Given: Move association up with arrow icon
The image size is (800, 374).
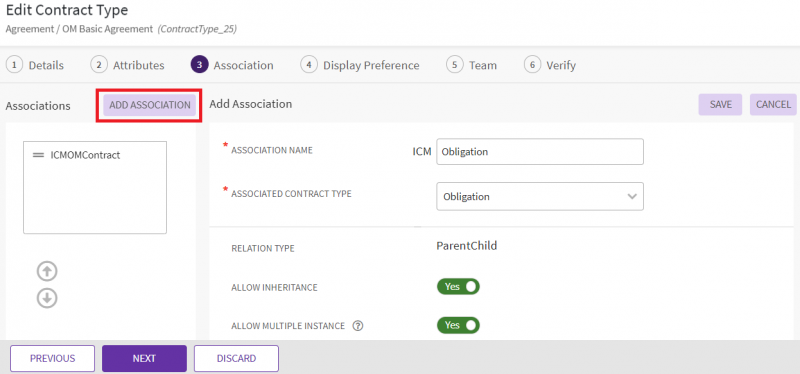Looking at the screenshot, I should pos(47,271).
